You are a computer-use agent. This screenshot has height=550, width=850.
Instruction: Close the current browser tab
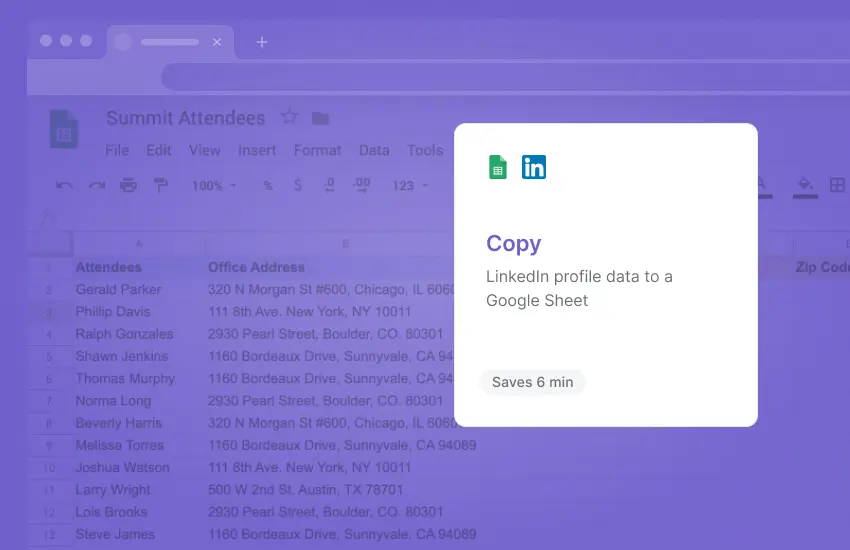coord(217,42)
